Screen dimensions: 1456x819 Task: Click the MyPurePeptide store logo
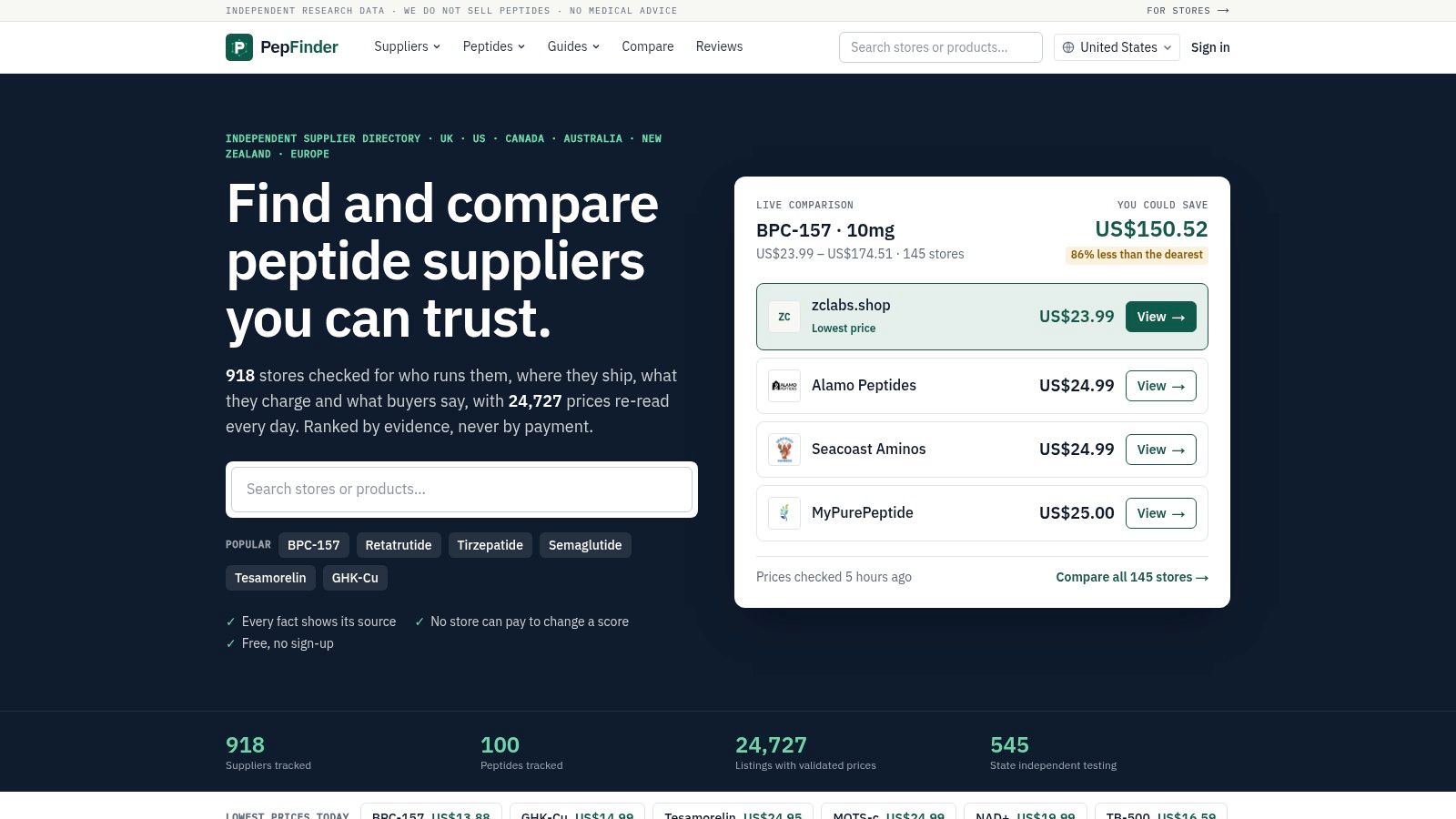(784, 513)
